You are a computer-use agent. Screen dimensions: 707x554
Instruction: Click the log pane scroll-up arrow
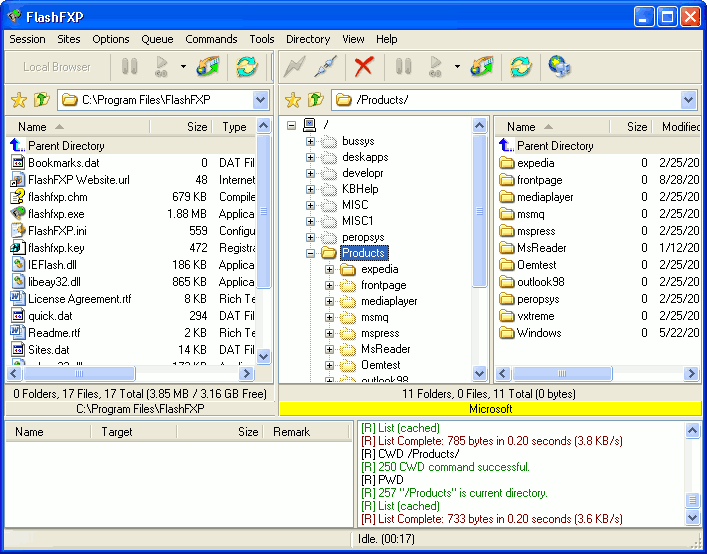pos(692,430)
